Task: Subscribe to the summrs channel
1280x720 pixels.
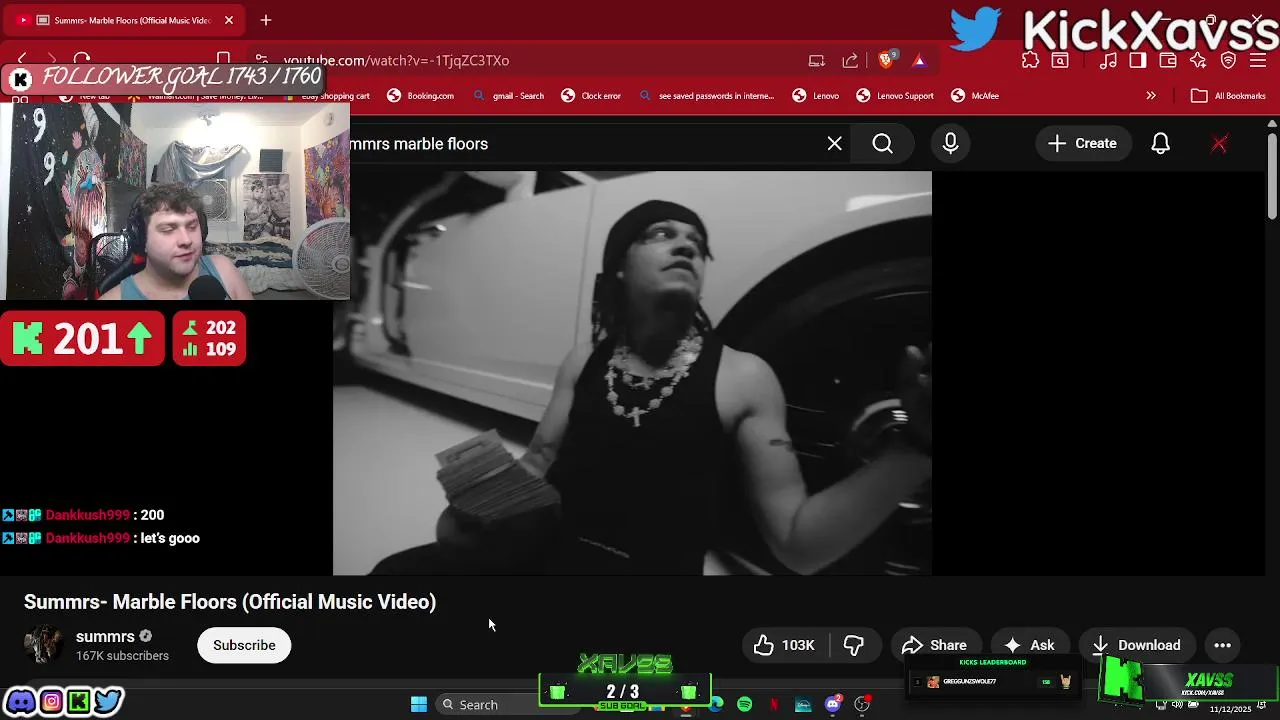Action: (x=244, y=645)
